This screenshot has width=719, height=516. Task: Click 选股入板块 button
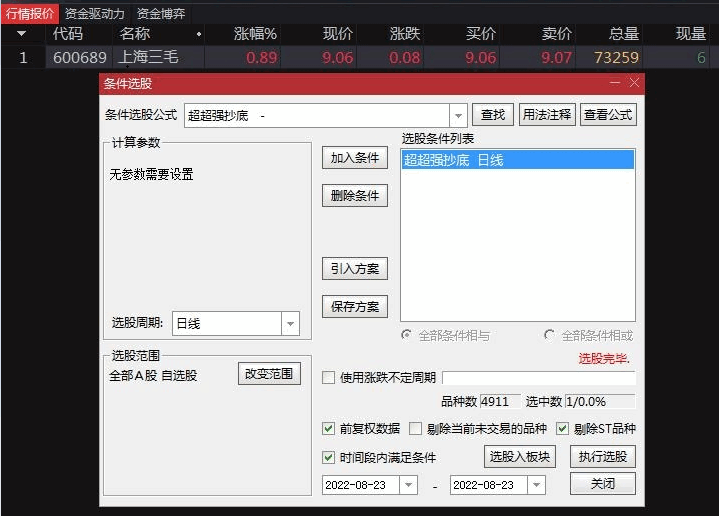(520, 456)
